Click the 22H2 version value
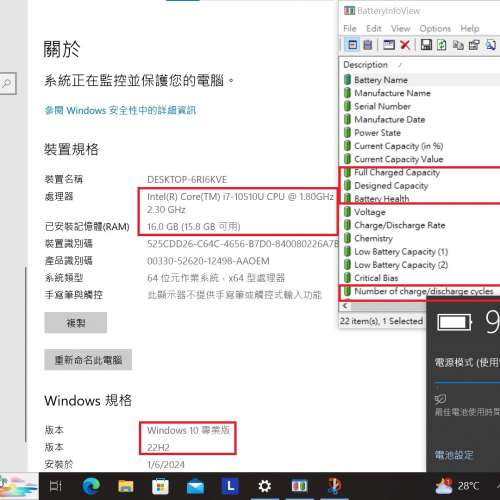The image size is (500, 500). [158, 447]
